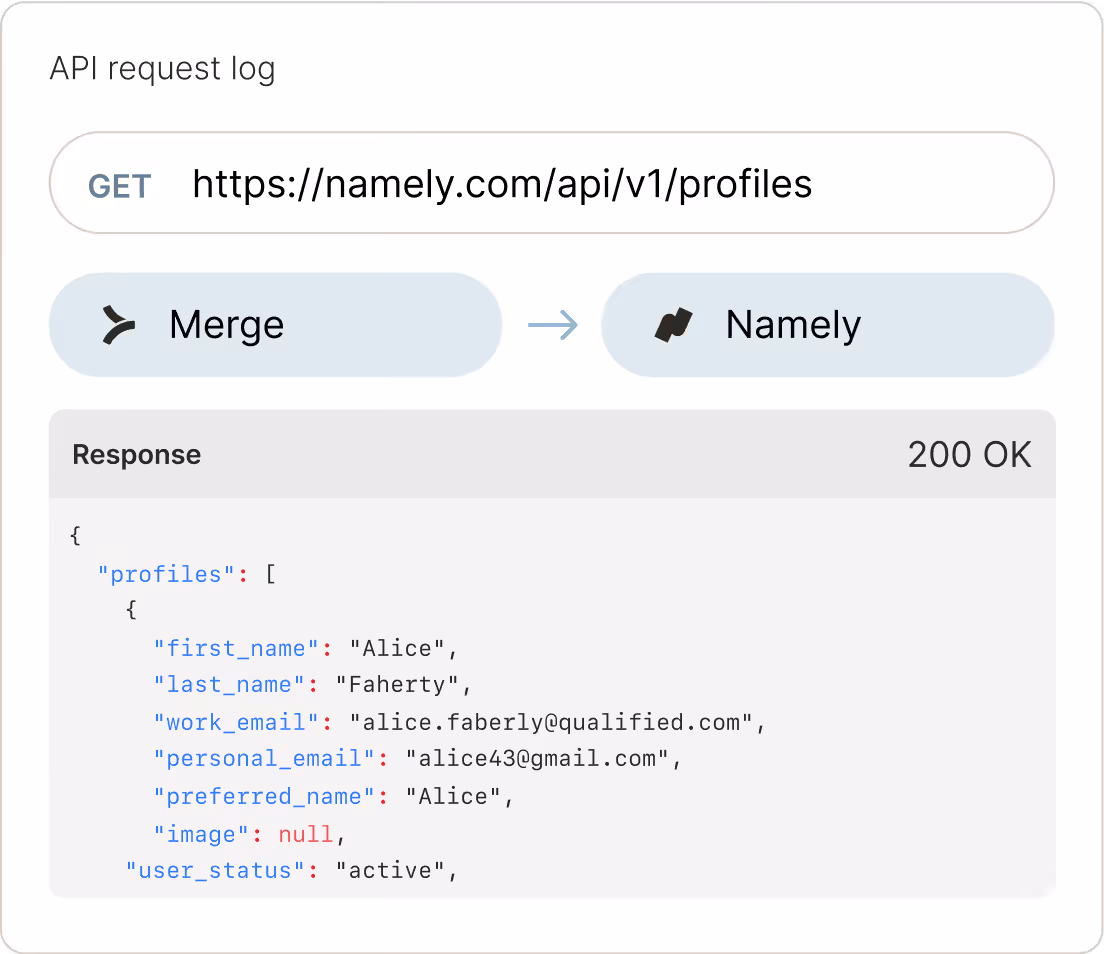Select the Merge pill button

tap(275, 325)
